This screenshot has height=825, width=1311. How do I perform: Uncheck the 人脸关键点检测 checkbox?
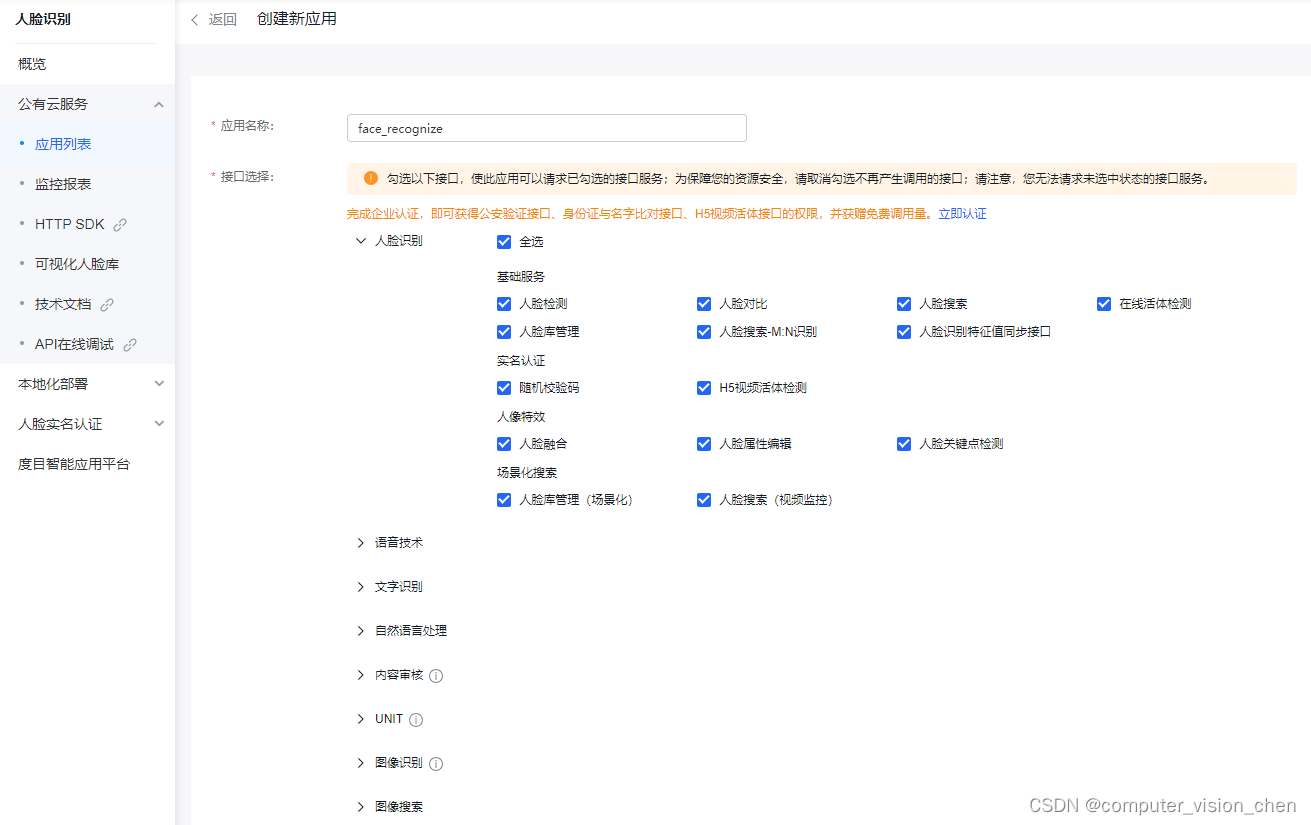[904, 444]
